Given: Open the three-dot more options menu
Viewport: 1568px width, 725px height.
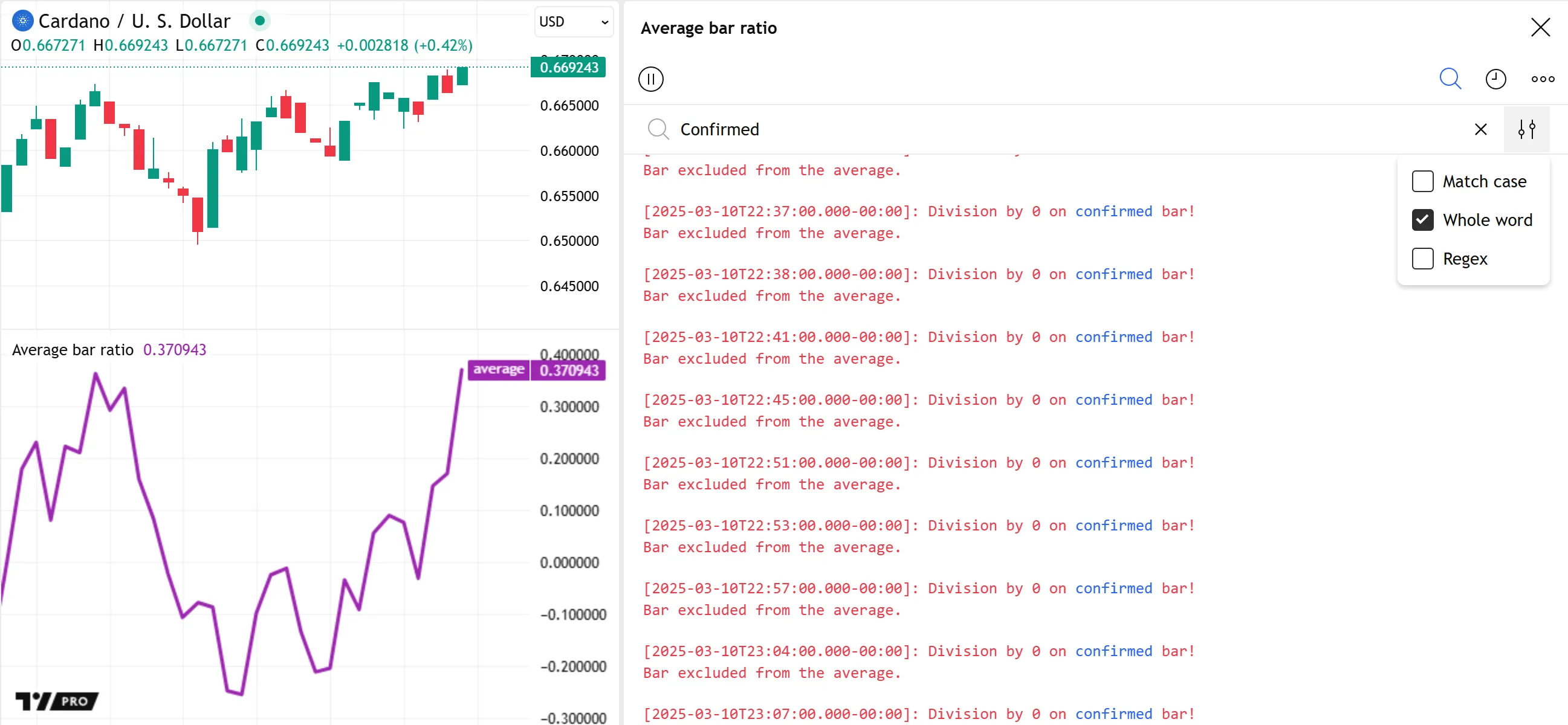Looking at the screenshot, I should click(1543, 79).
